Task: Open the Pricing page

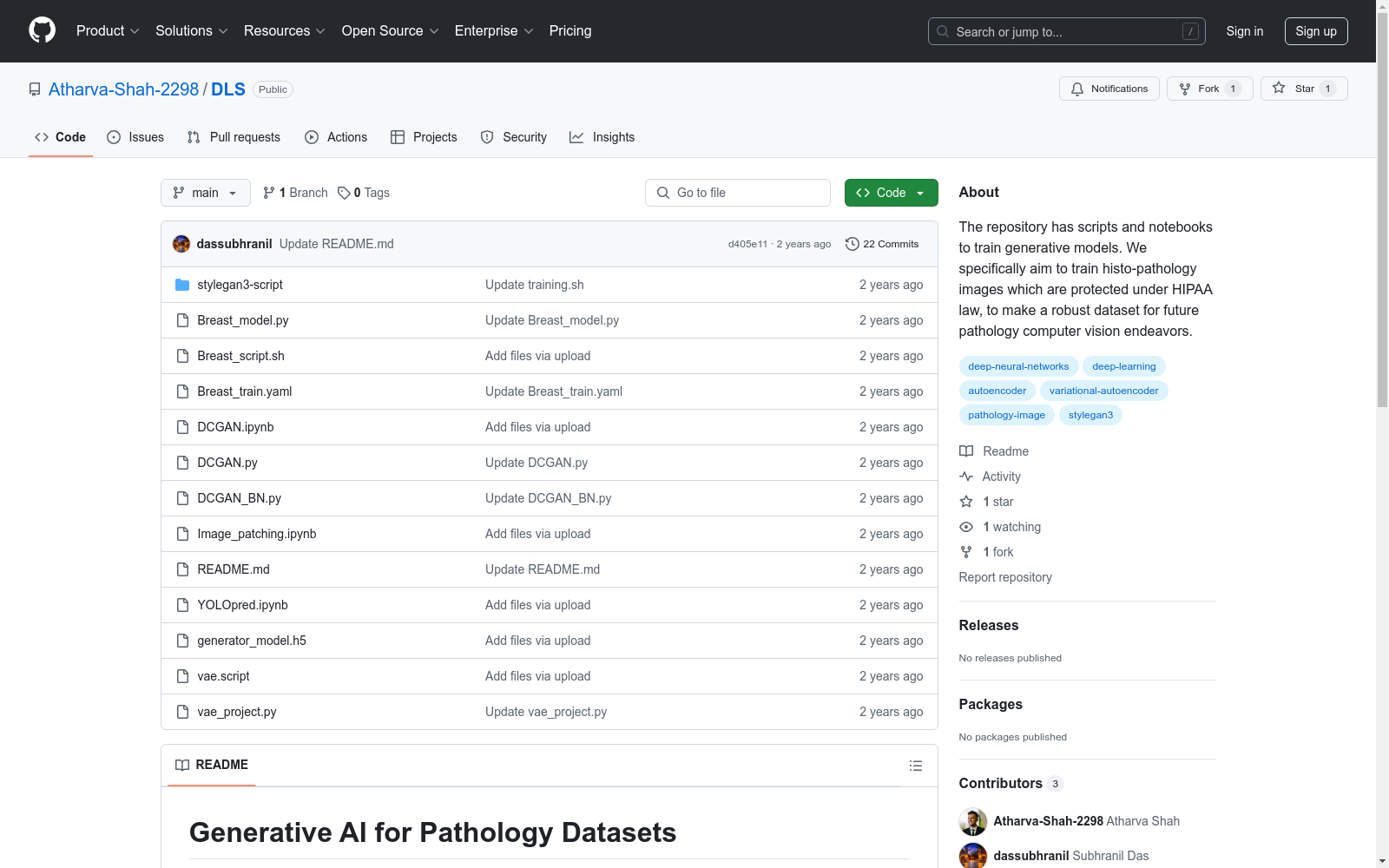Action: coord(570,30)
